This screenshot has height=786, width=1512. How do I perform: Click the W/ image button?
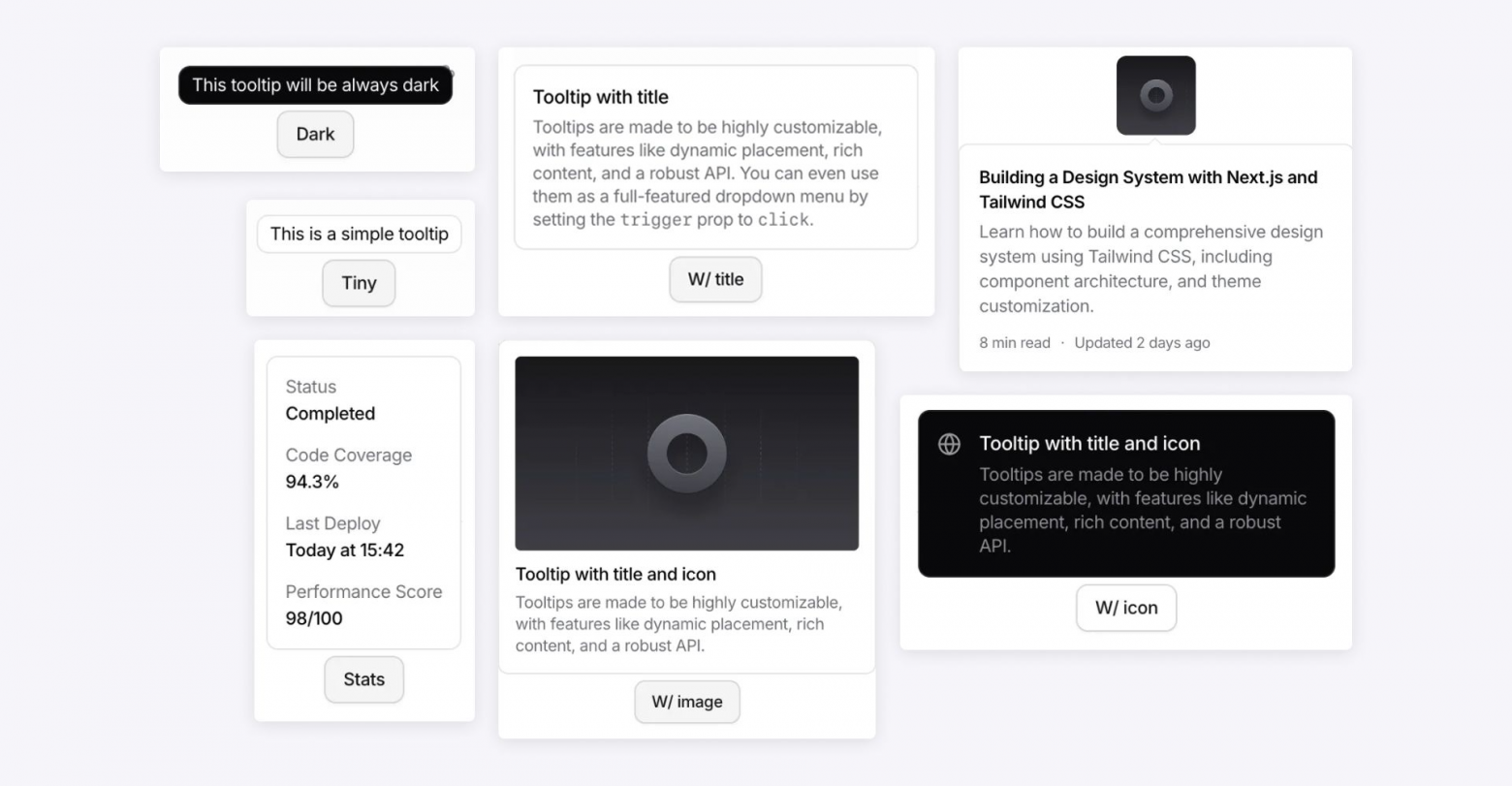point(686,702)
